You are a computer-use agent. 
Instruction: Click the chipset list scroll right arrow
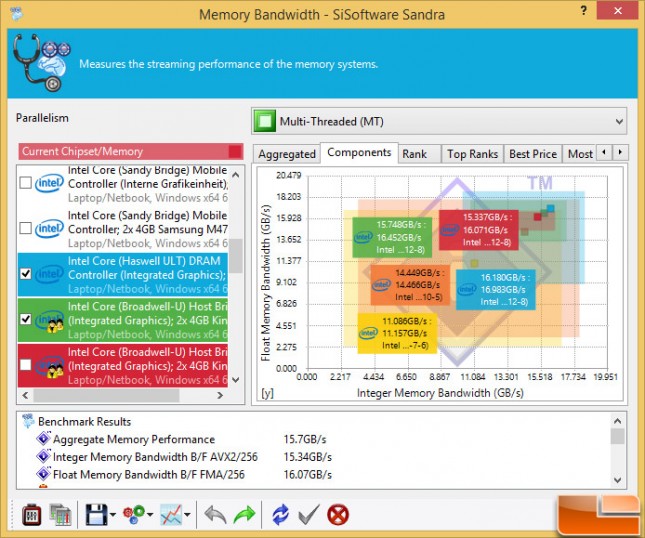click(x=220, y=395)
